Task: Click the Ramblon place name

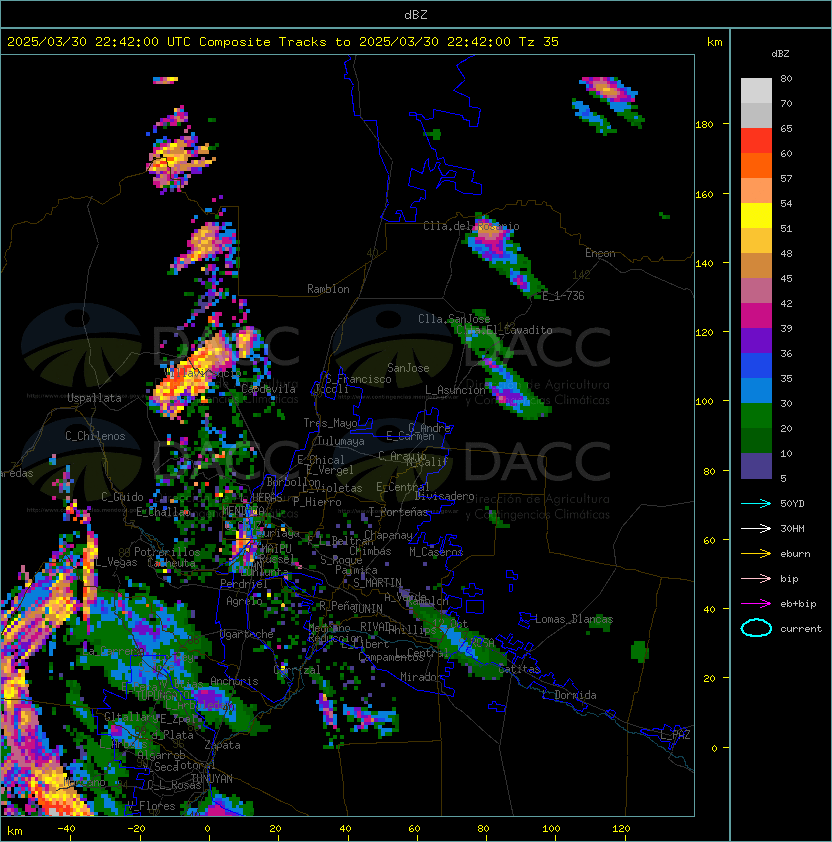Action: pos(328,289)
